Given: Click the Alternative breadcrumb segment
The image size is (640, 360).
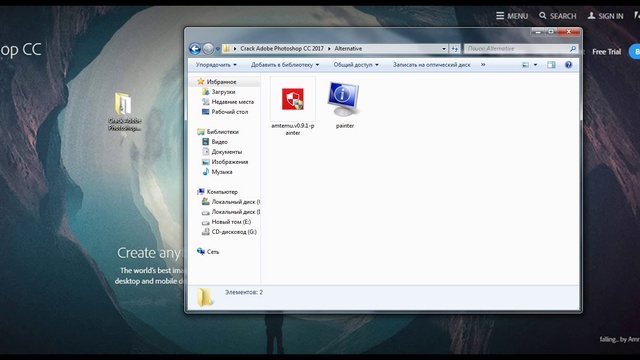Looking at the screenshot, I should (x=348, y=49).
